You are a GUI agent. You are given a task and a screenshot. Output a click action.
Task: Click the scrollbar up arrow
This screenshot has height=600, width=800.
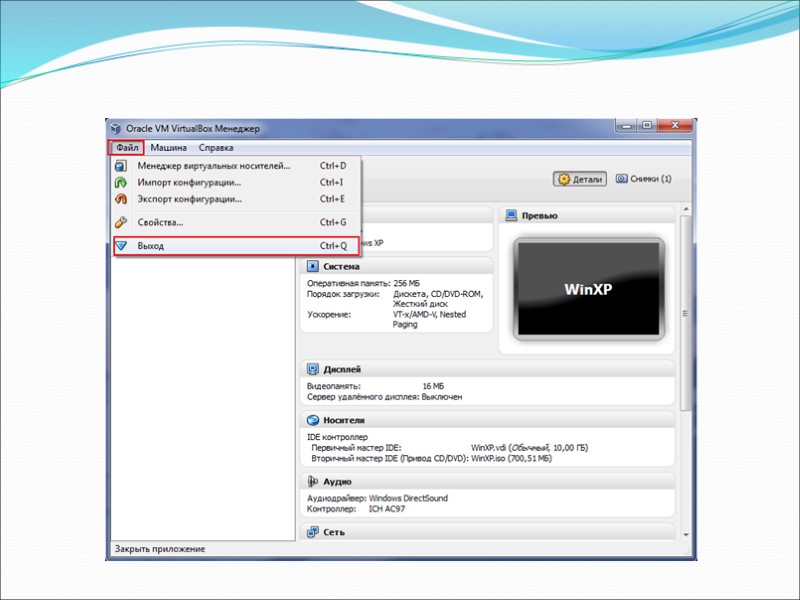pos(686,209)
